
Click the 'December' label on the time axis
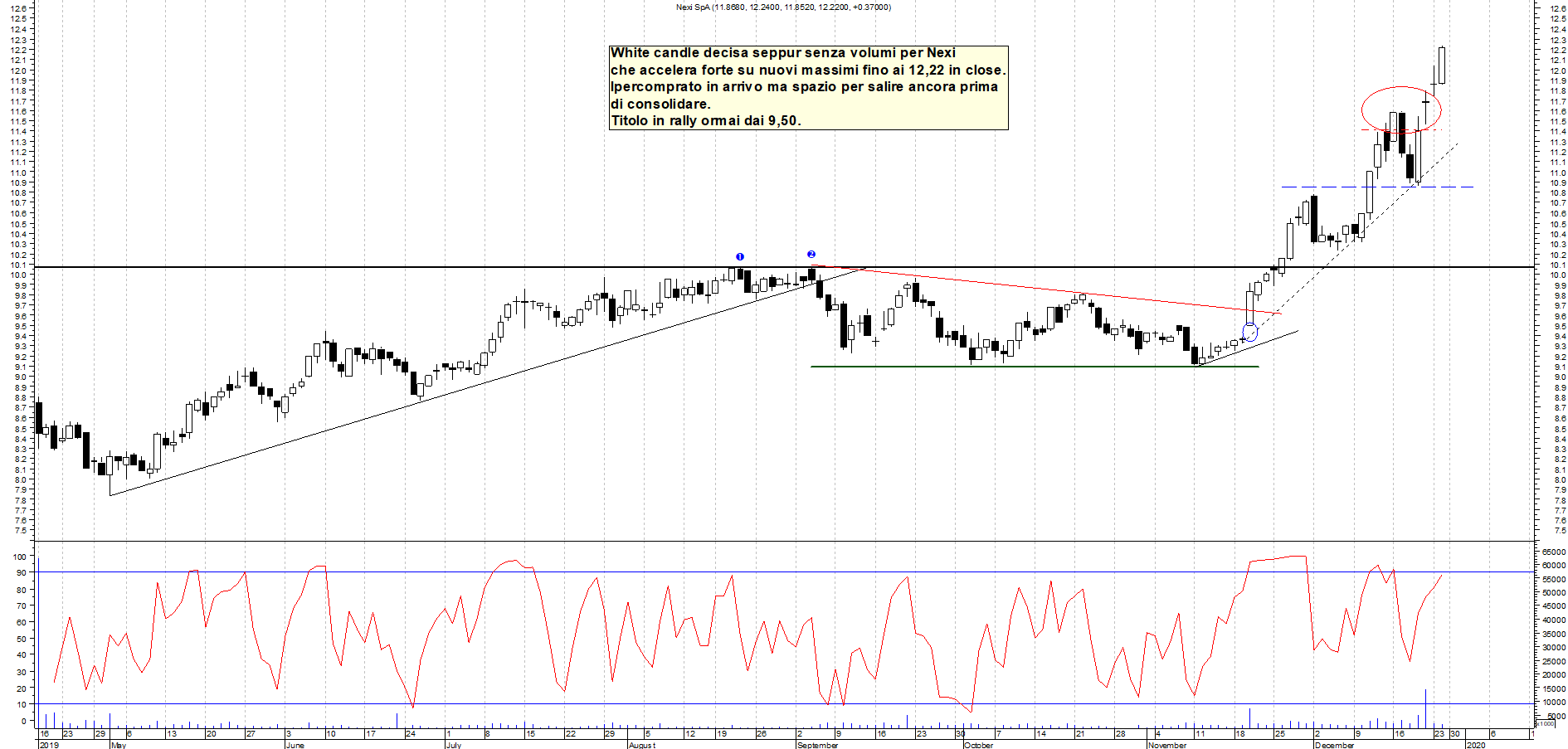pos(1335,745)
